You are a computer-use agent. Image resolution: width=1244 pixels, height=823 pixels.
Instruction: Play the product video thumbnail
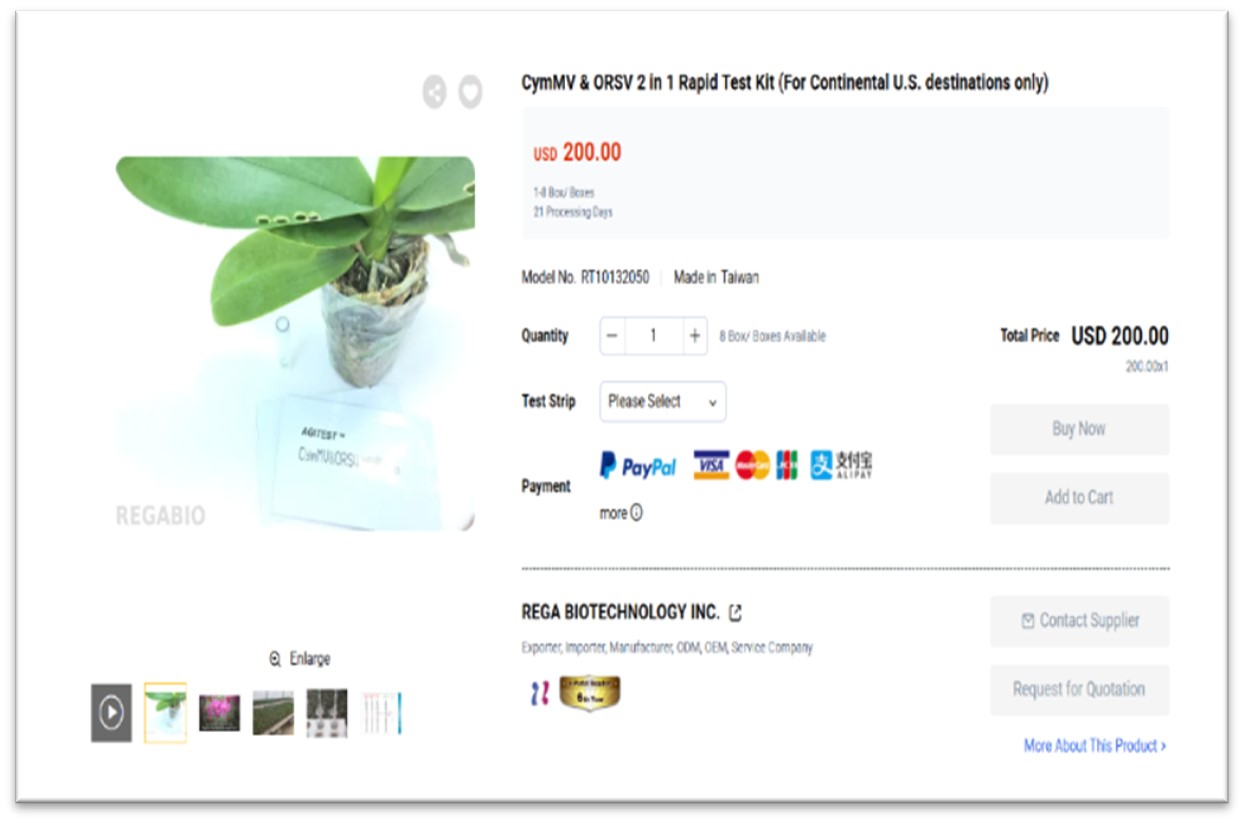111,713
